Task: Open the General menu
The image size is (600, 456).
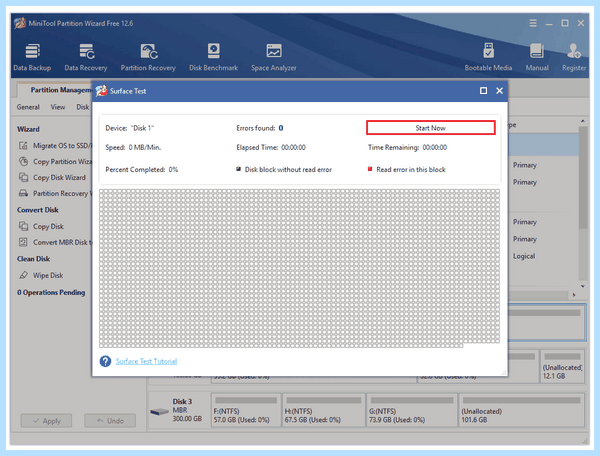Action: pos(28,107)
